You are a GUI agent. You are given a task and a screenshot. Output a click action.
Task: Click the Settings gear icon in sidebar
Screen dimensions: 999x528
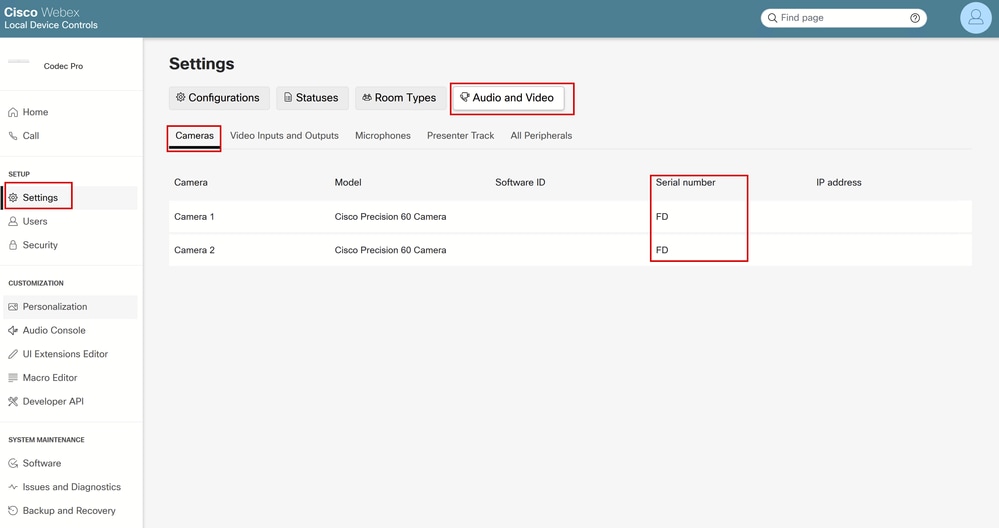(13, 197)
